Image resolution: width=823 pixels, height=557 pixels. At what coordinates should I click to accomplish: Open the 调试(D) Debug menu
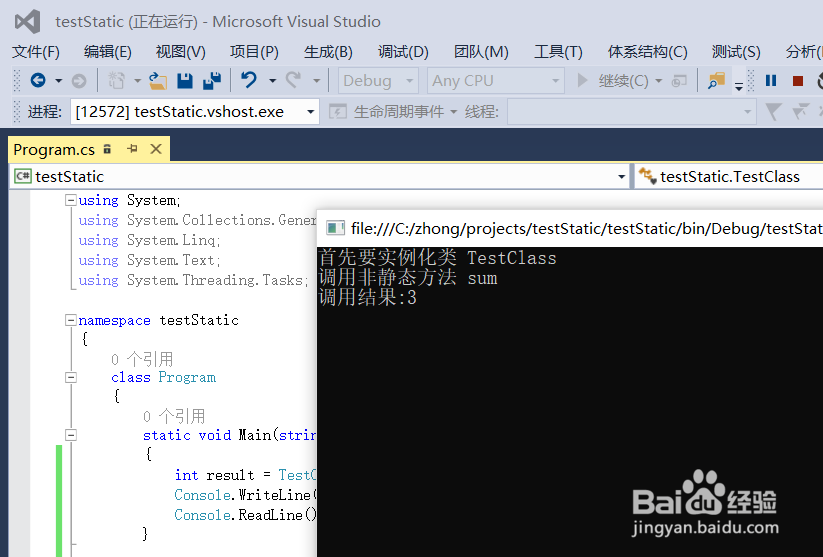pos(403,51)
